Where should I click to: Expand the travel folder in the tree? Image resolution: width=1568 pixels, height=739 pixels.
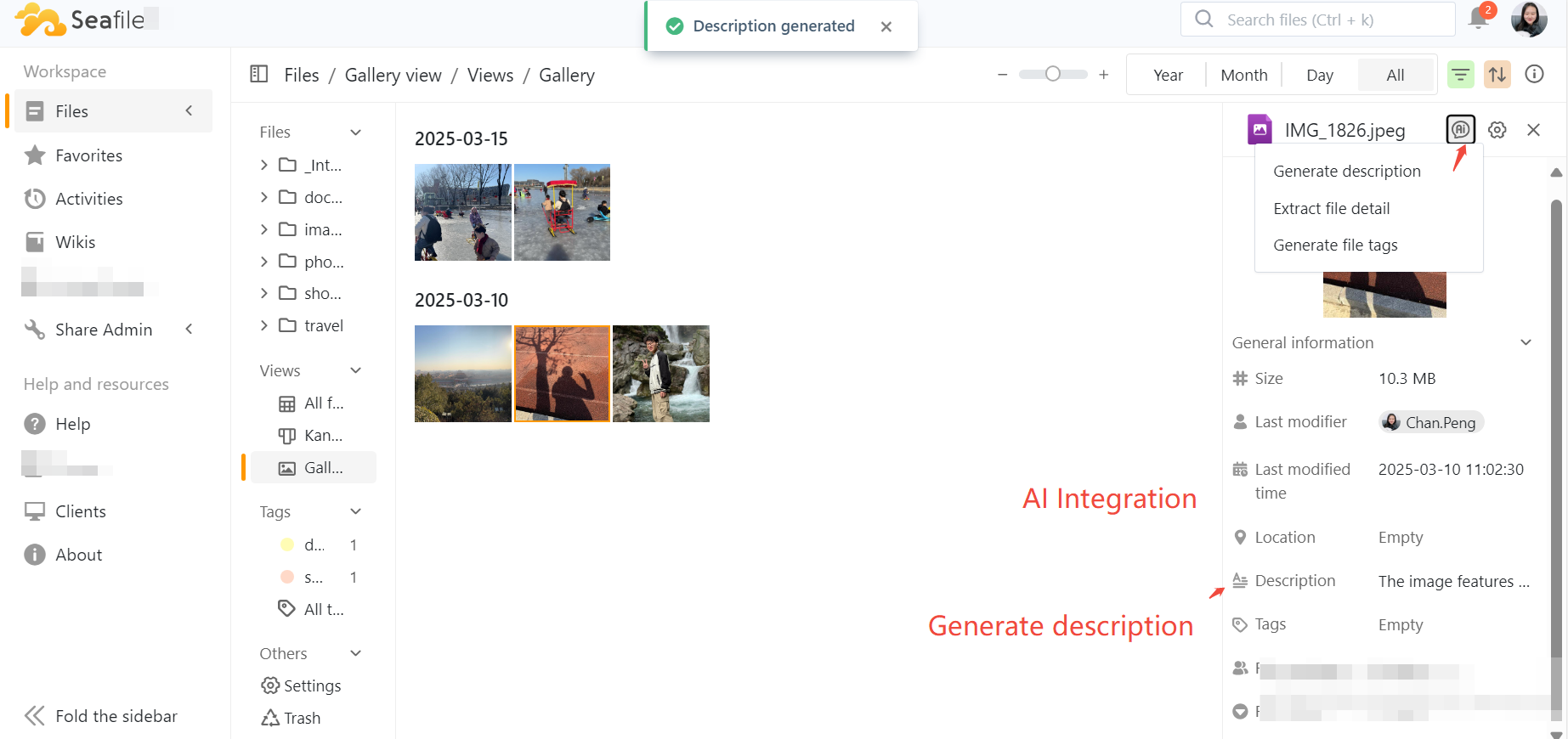click(264, 325)
